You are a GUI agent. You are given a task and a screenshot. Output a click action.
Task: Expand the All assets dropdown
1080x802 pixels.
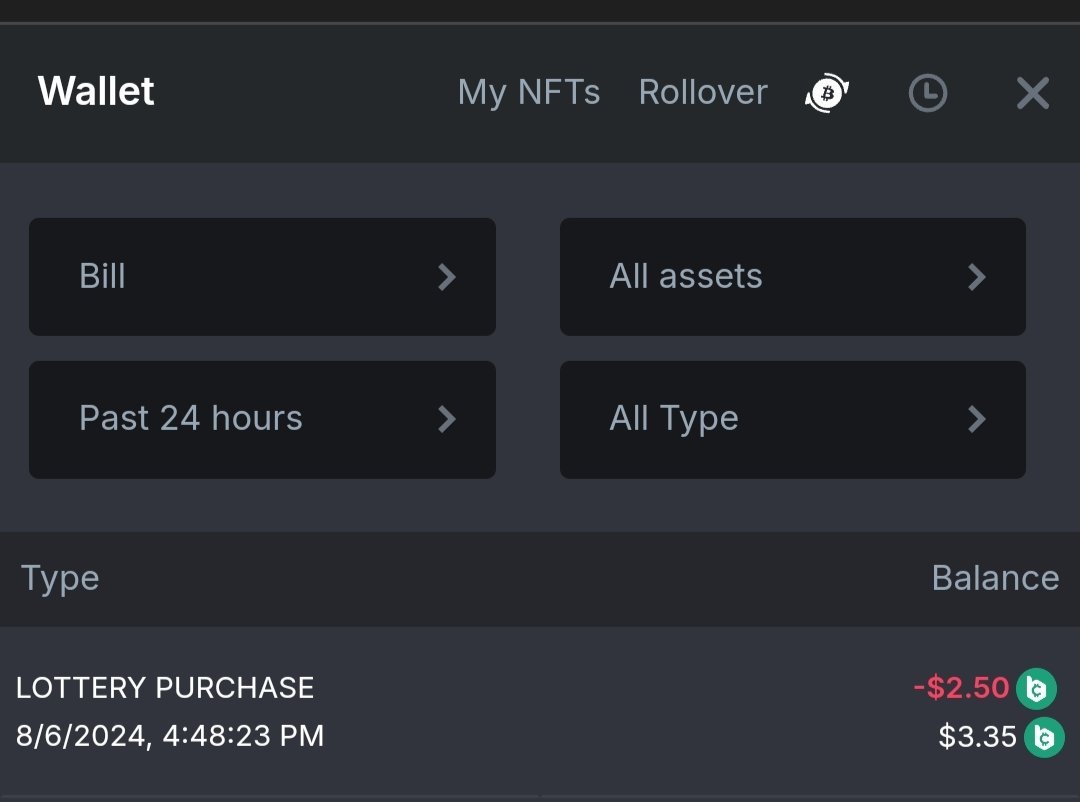(792, 277)
